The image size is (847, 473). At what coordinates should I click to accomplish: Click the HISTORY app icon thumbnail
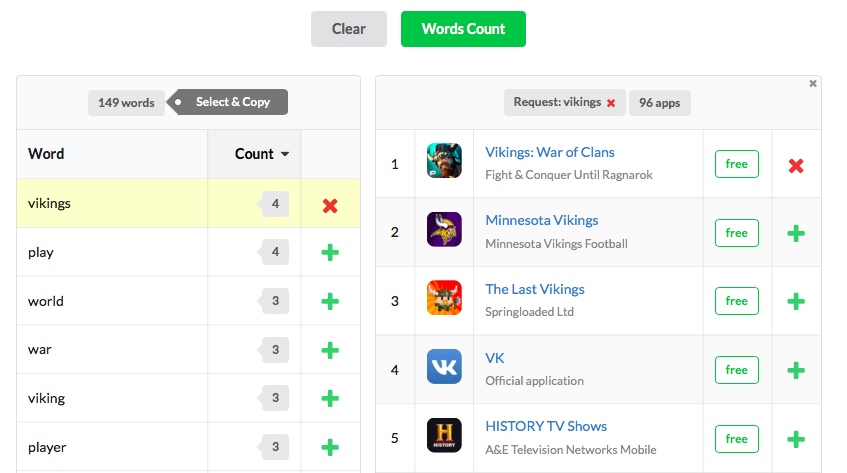444,435
